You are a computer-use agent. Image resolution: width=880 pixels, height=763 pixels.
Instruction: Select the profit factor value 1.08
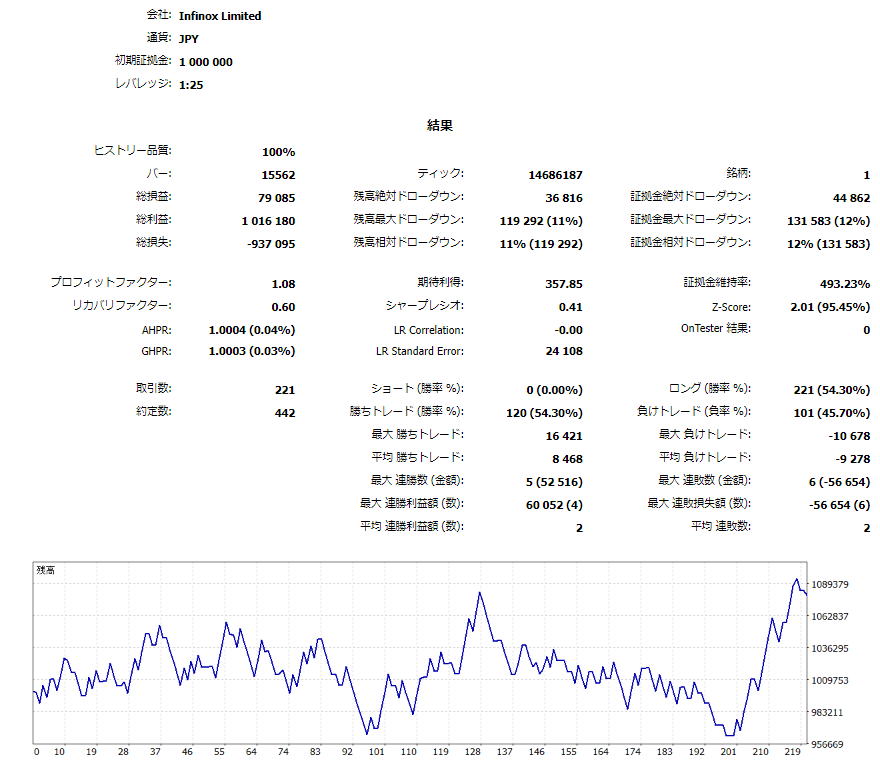click(x=283, y=284)
